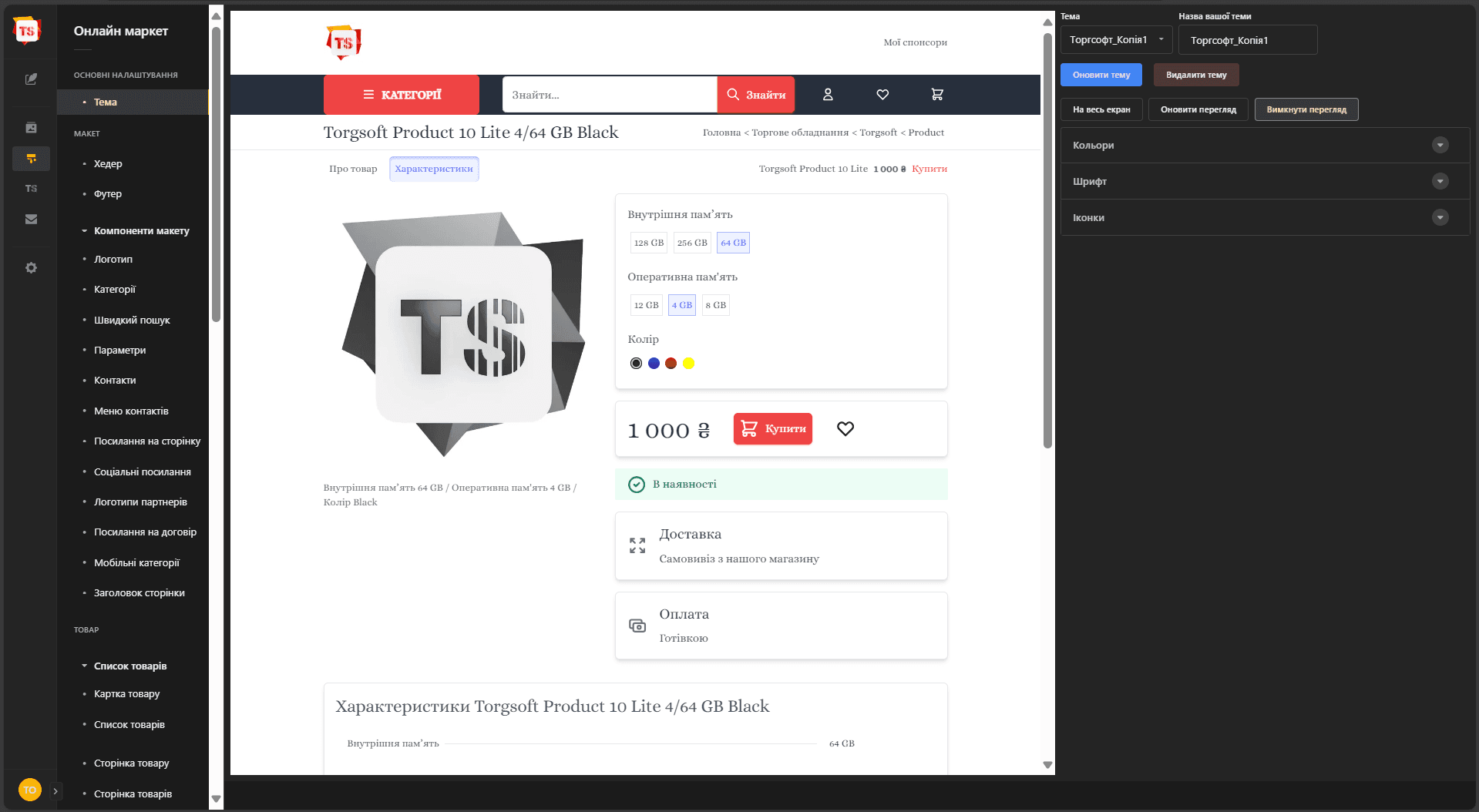Click the Купити link in tab bar
Image resolution: width=1479 pixels, height=812 pixels.
[929, 169]
